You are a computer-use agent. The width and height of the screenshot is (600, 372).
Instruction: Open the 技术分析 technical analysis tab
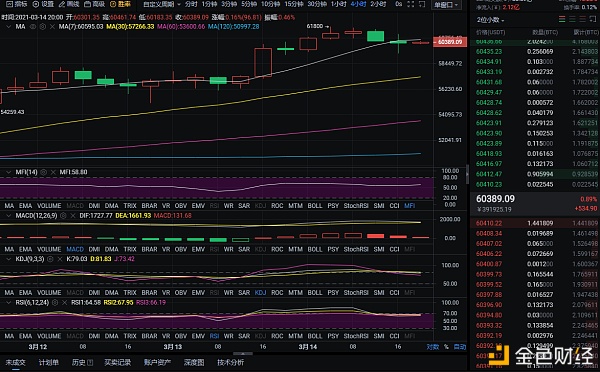coord(230,362)
